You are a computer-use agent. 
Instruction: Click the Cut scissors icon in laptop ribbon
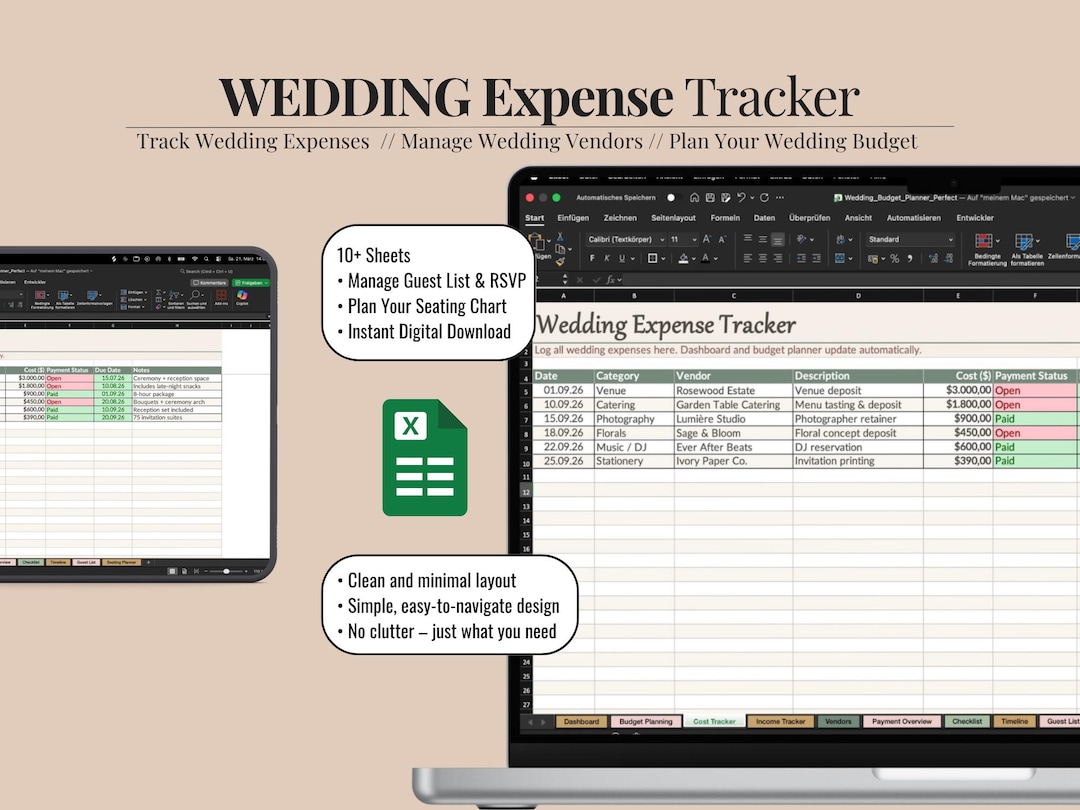560,237
